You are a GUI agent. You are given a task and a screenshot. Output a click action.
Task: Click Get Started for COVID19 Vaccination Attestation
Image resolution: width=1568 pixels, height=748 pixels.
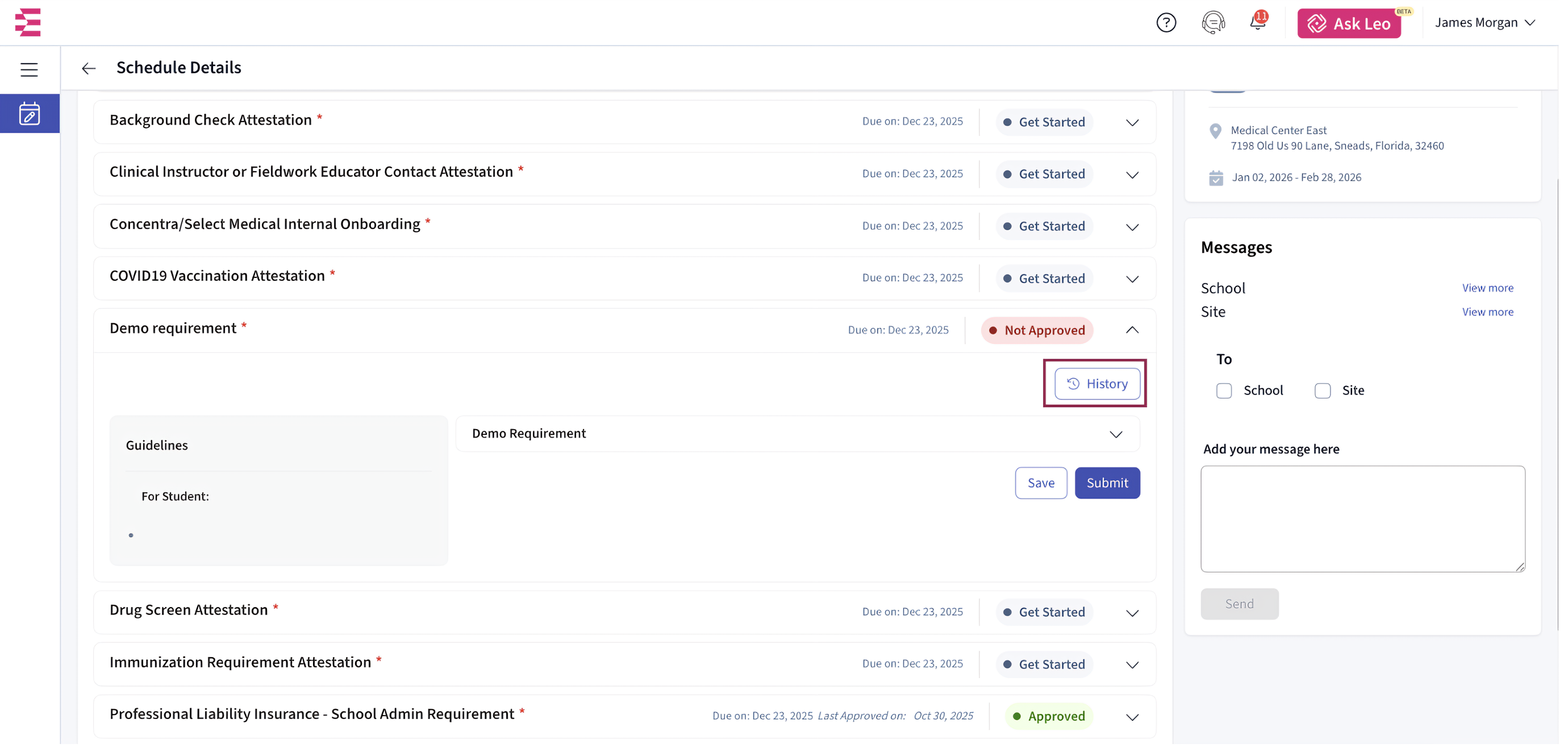1045,279
